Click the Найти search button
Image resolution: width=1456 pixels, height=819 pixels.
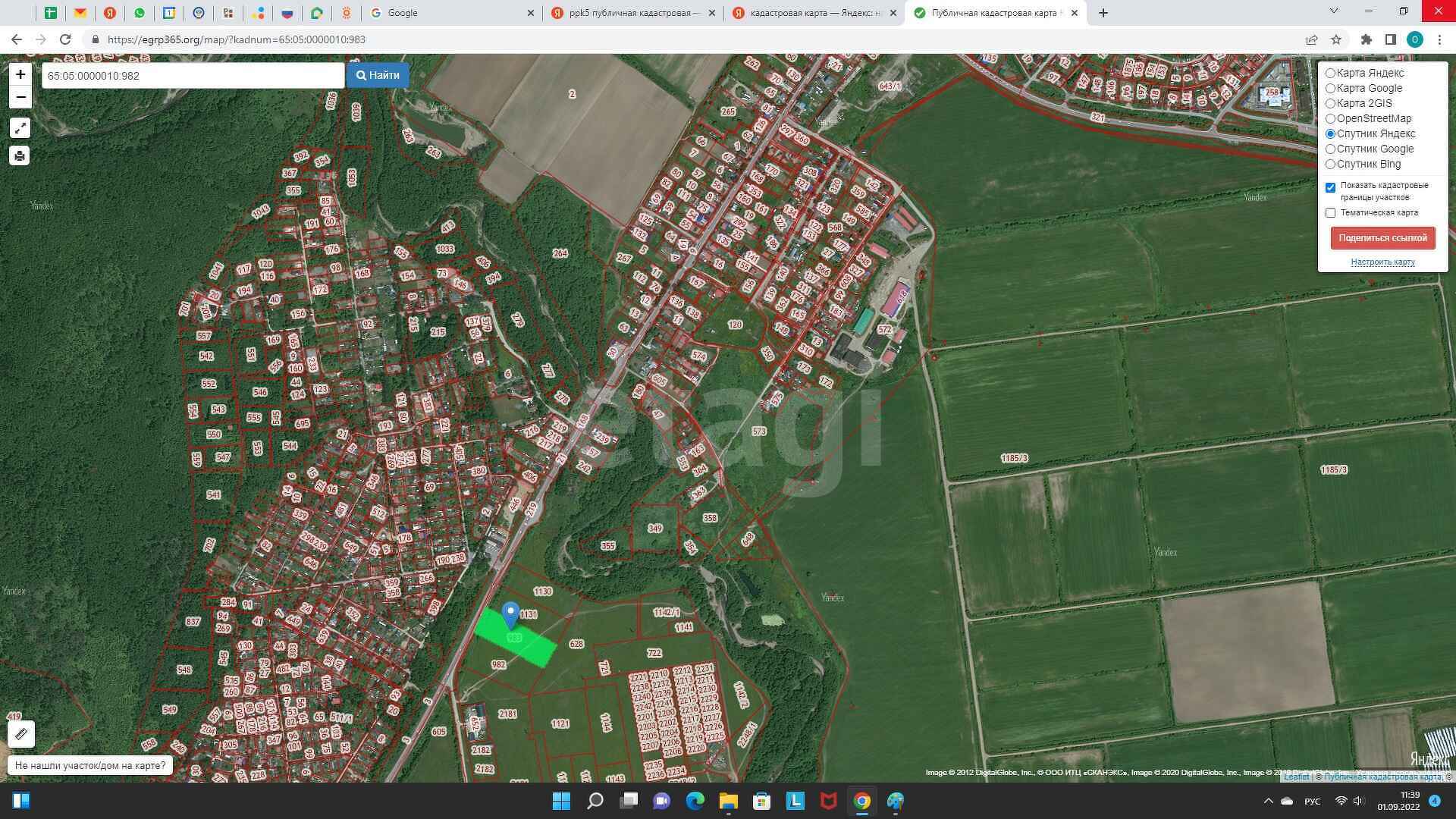(378, 75)
